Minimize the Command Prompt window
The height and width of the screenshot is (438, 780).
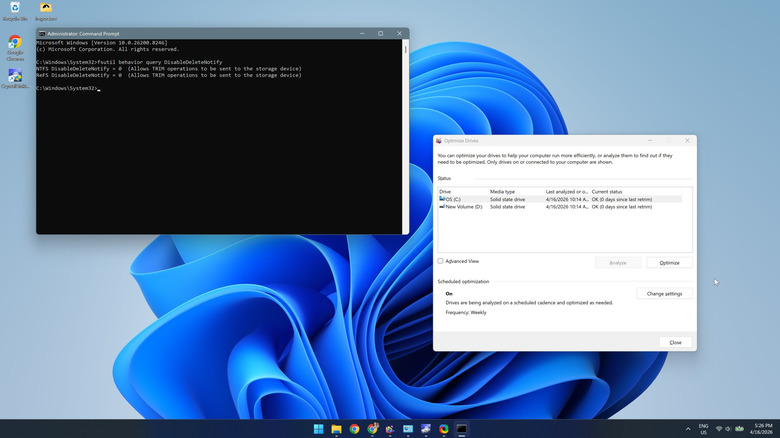pyautogui.click(x=362, y=34)
